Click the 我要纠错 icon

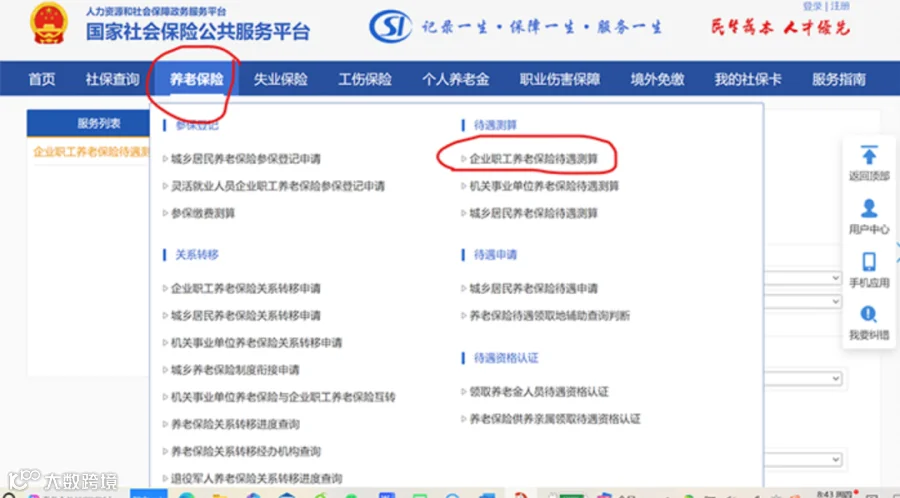click(868, 314)
